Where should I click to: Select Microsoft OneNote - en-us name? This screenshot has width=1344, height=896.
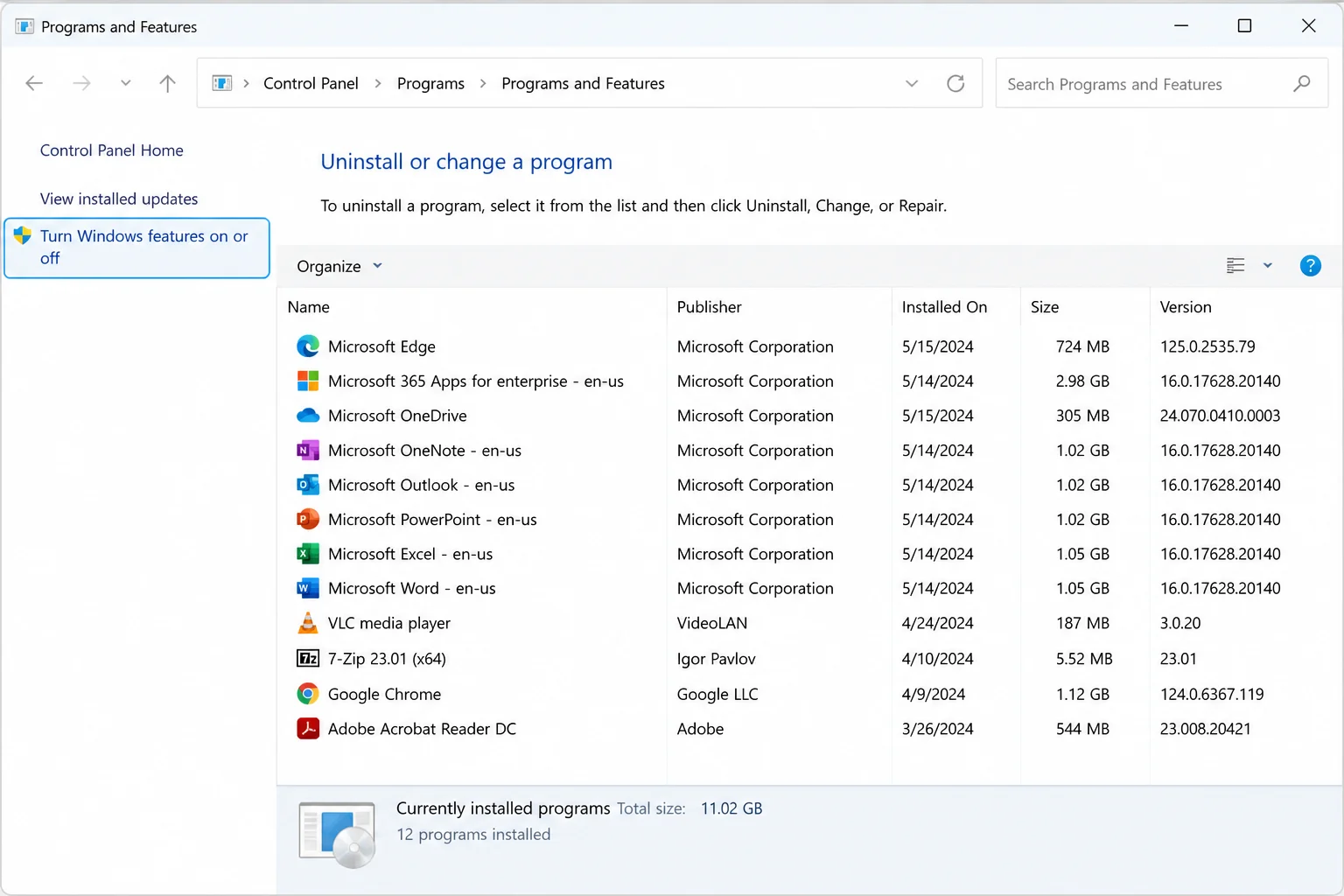coord(424,451)
